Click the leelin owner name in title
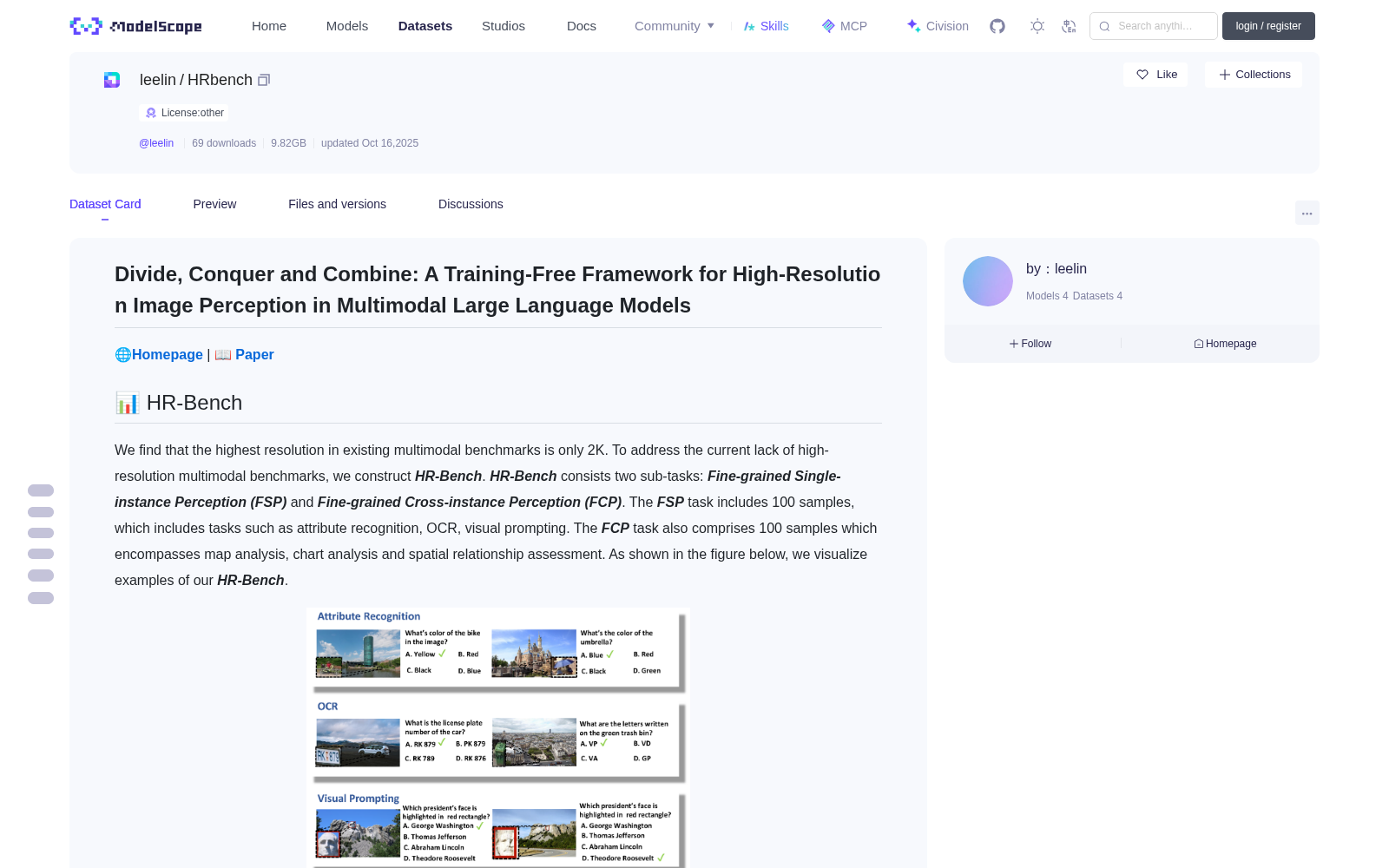Screen dimensions: 1389x868 (x=158, y=80)
